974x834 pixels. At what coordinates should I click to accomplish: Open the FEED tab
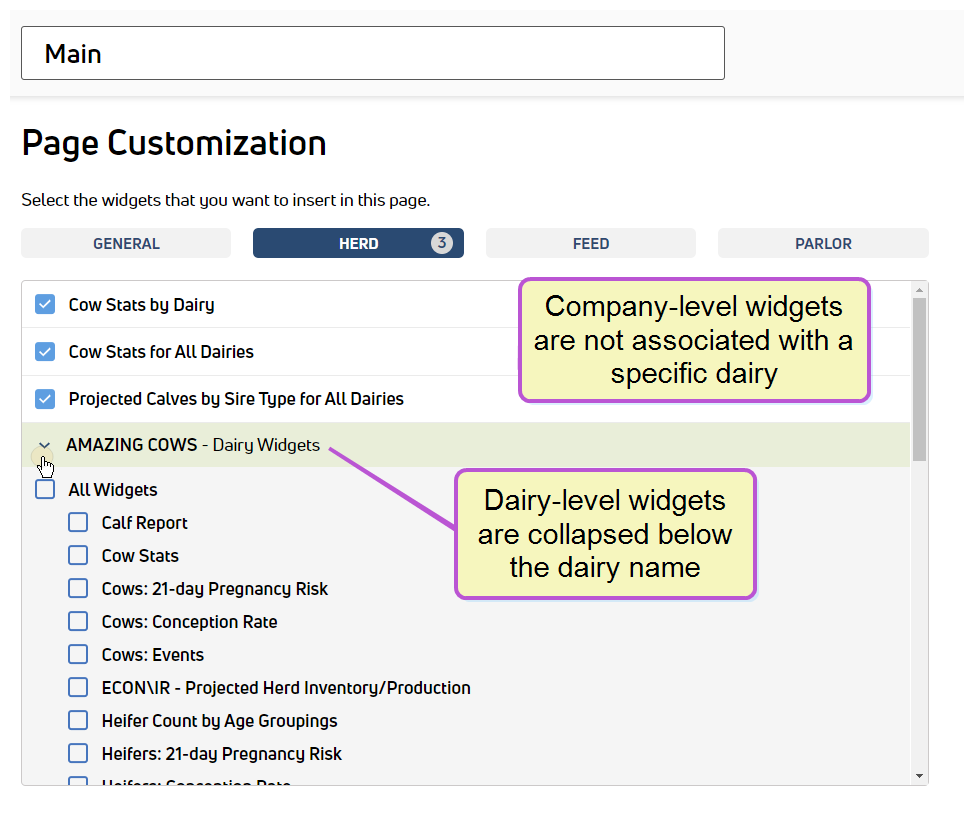click(x=591, y=243)
